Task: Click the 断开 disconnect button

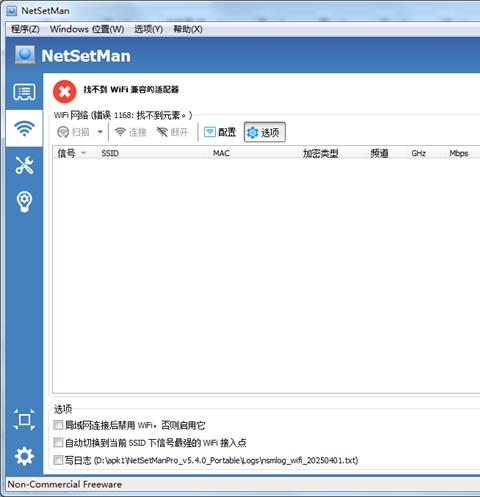Action: coord(172,132)
